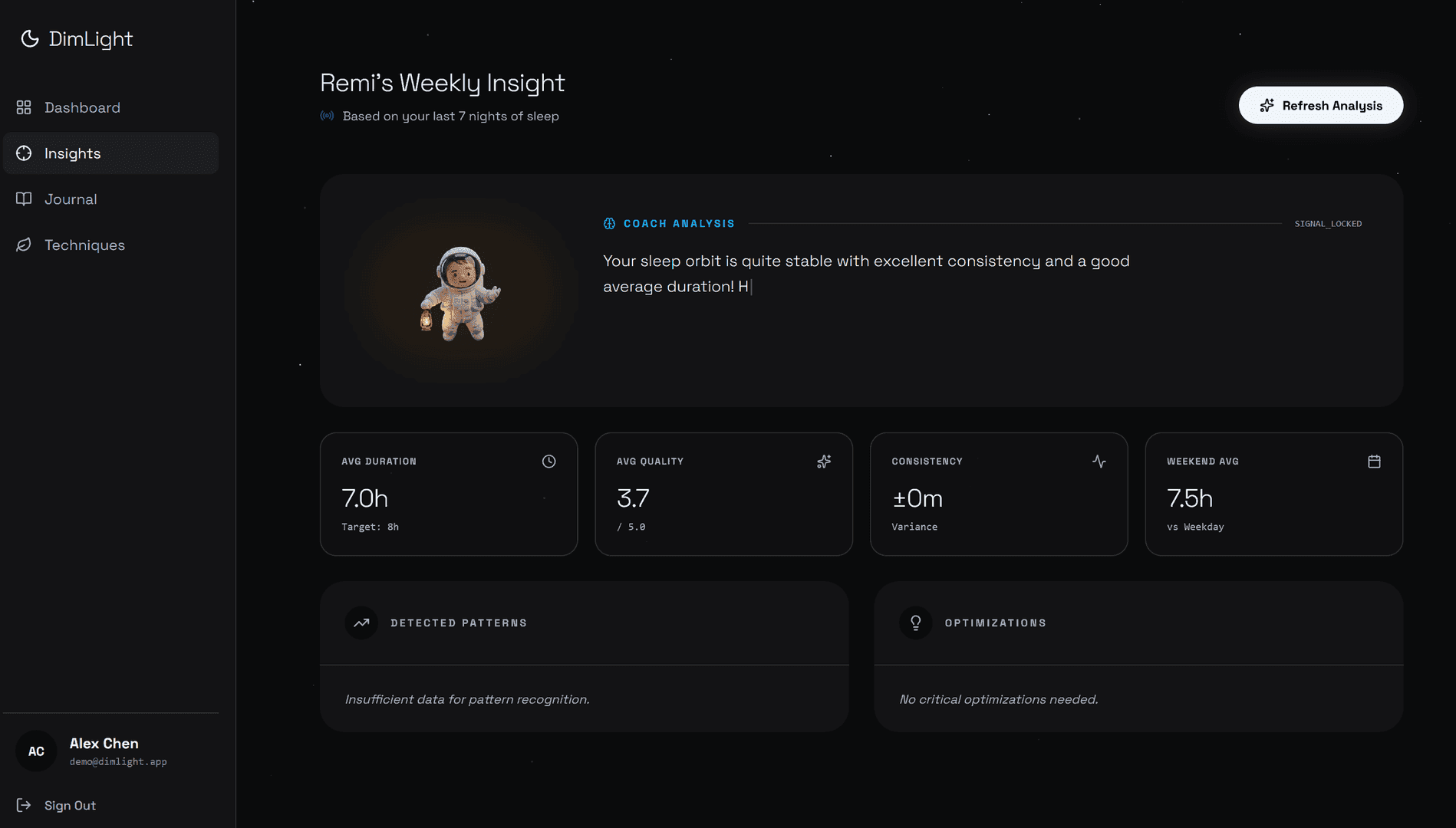Click the clock icon in Avg Duration card
Screen dimensions: 1456x828
[548, 462]
